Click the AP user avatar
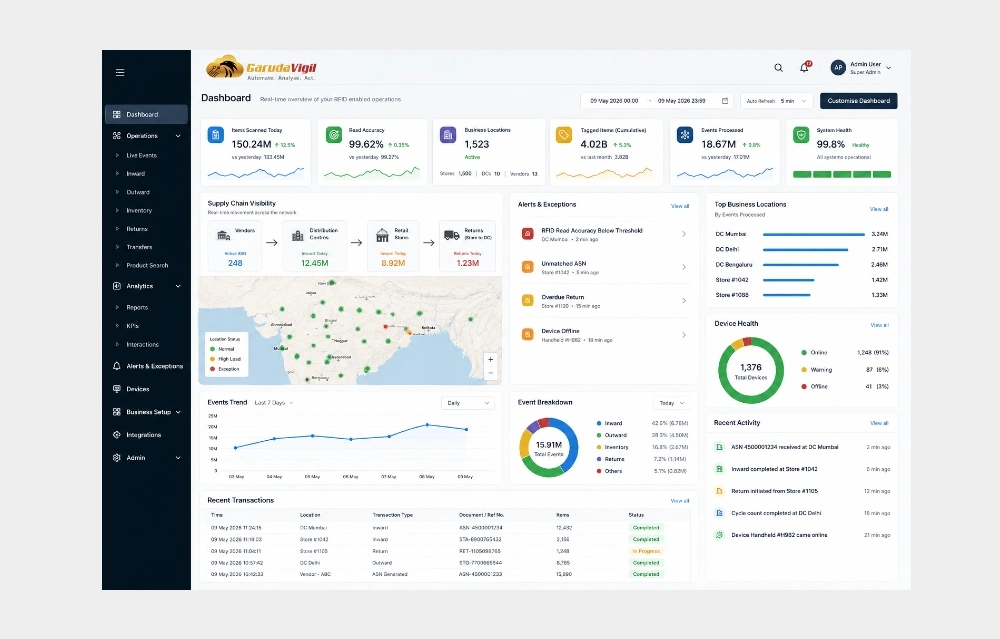Viewport: 1000px width, 639px height. (x=838, y=68)
